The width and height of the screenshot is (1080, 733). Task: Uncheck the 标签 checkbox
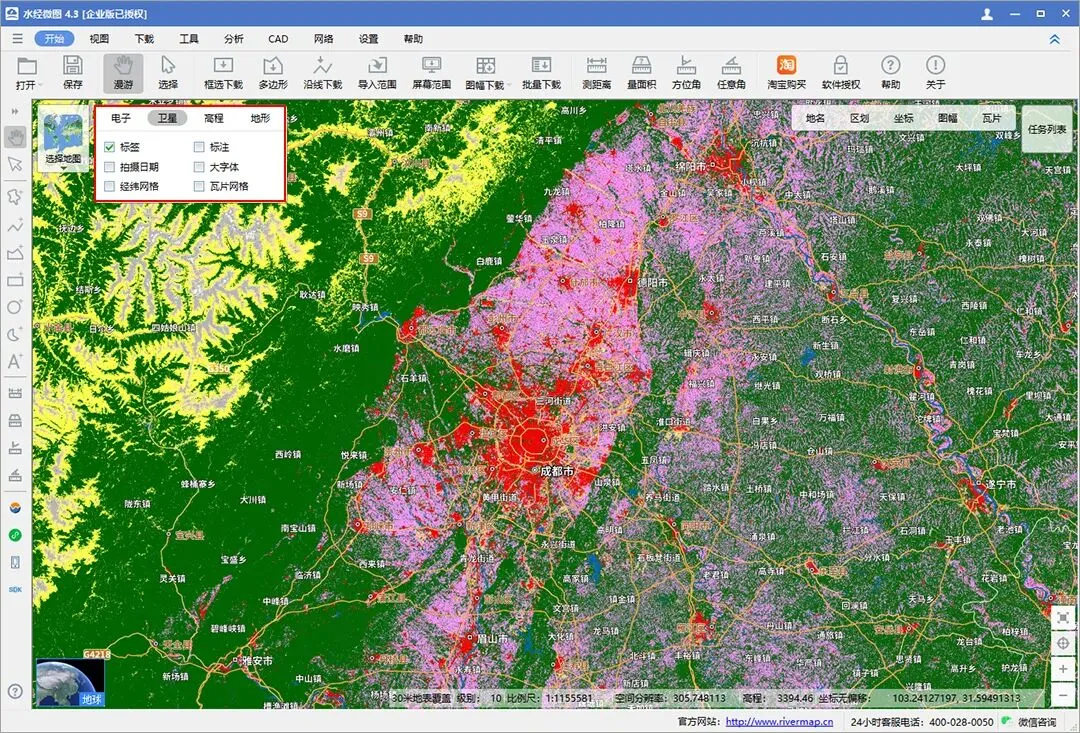[110, 147]
